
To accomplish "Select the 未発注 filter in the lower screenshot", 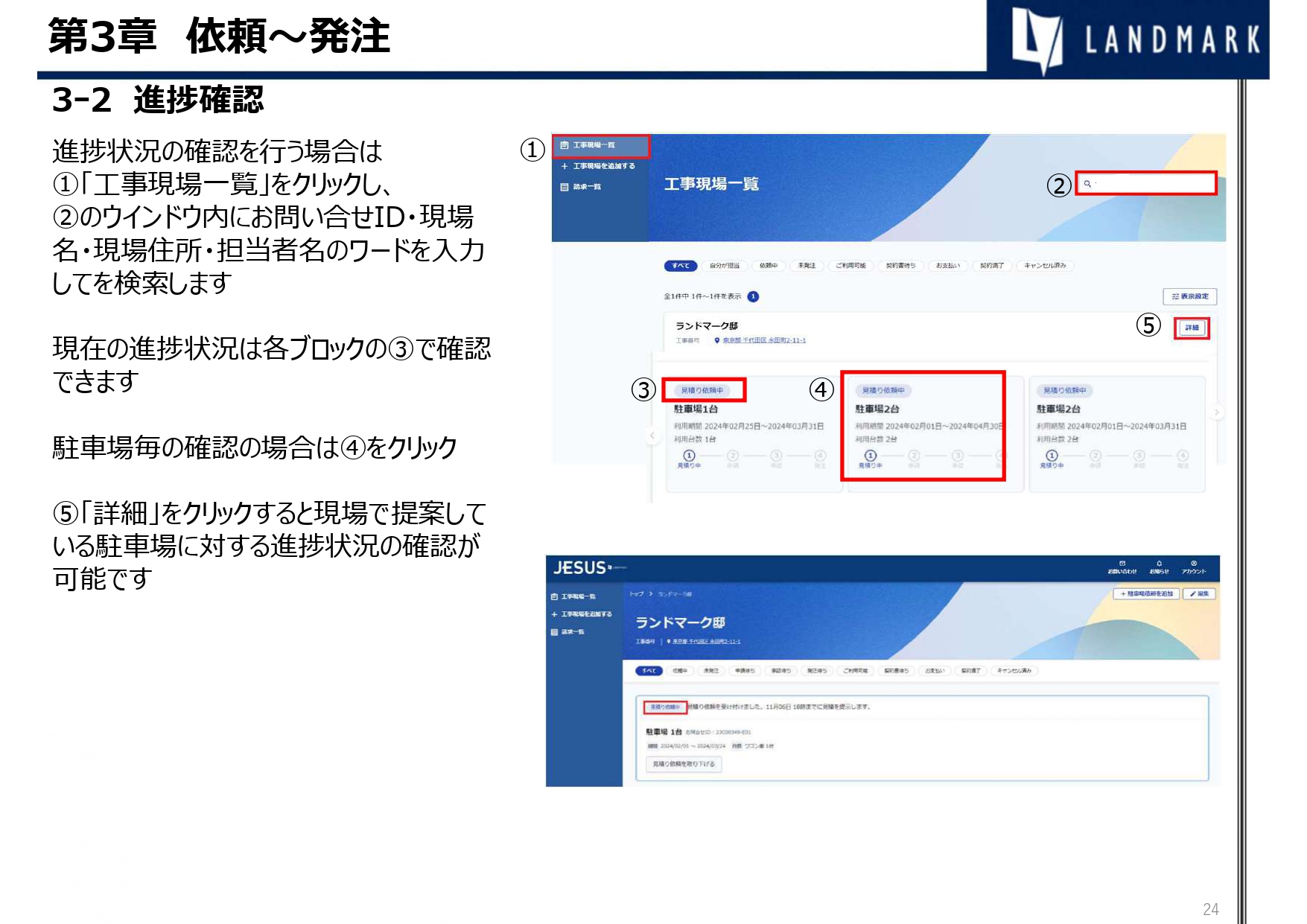I will [x=711, y=671].
